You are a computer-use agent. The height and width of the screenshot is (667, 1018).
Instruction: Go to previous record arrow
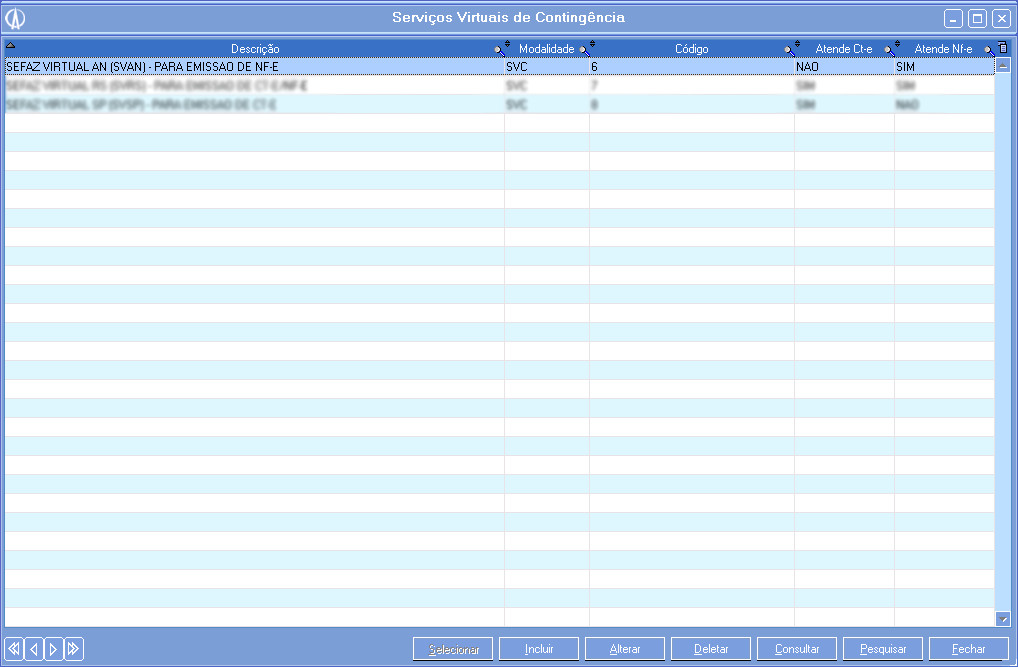click(34, 649)
